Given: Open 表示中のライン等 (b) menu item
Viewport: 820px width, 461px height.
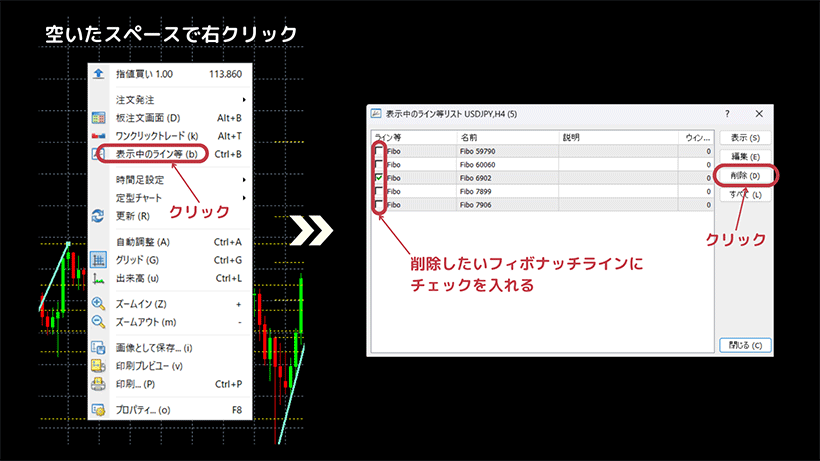Looking at the screenshot, I should tap(170, 154).
